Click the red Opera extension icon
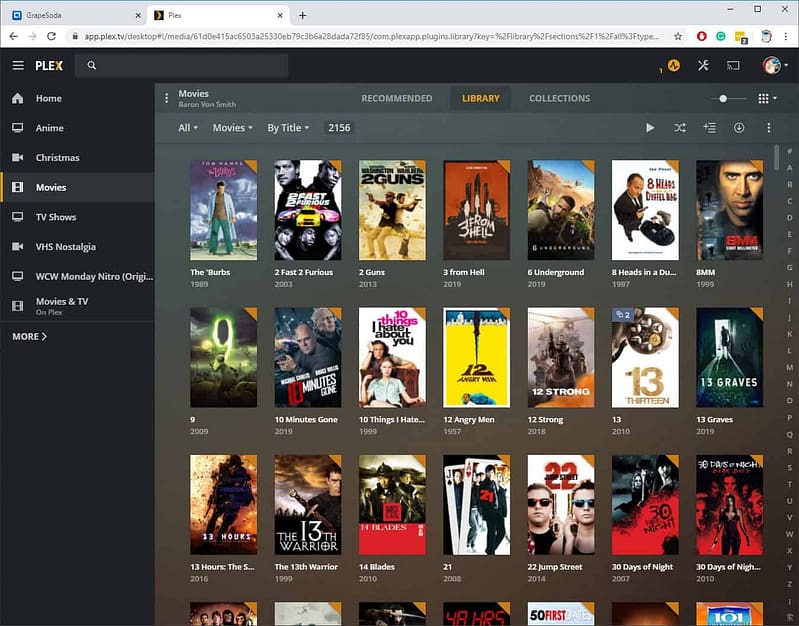This screenshot has width=799, height=626. point(702,36)
